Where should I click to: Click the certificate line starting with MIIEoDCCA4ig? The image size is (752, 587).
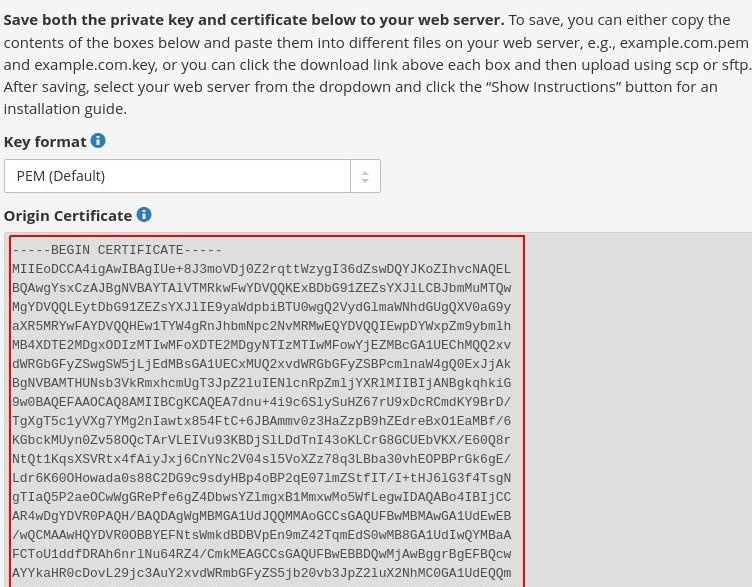262,269
